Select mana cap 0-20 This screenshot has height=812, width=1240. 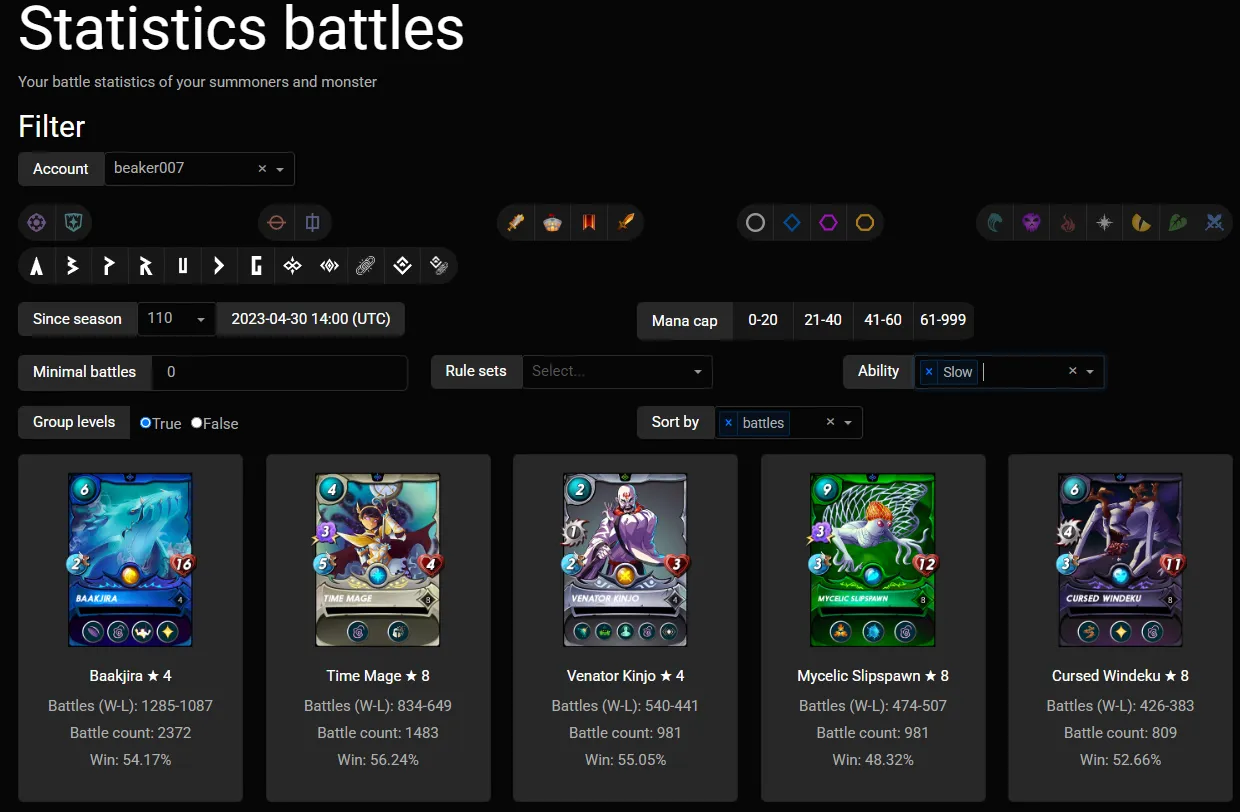click(763, 320)
